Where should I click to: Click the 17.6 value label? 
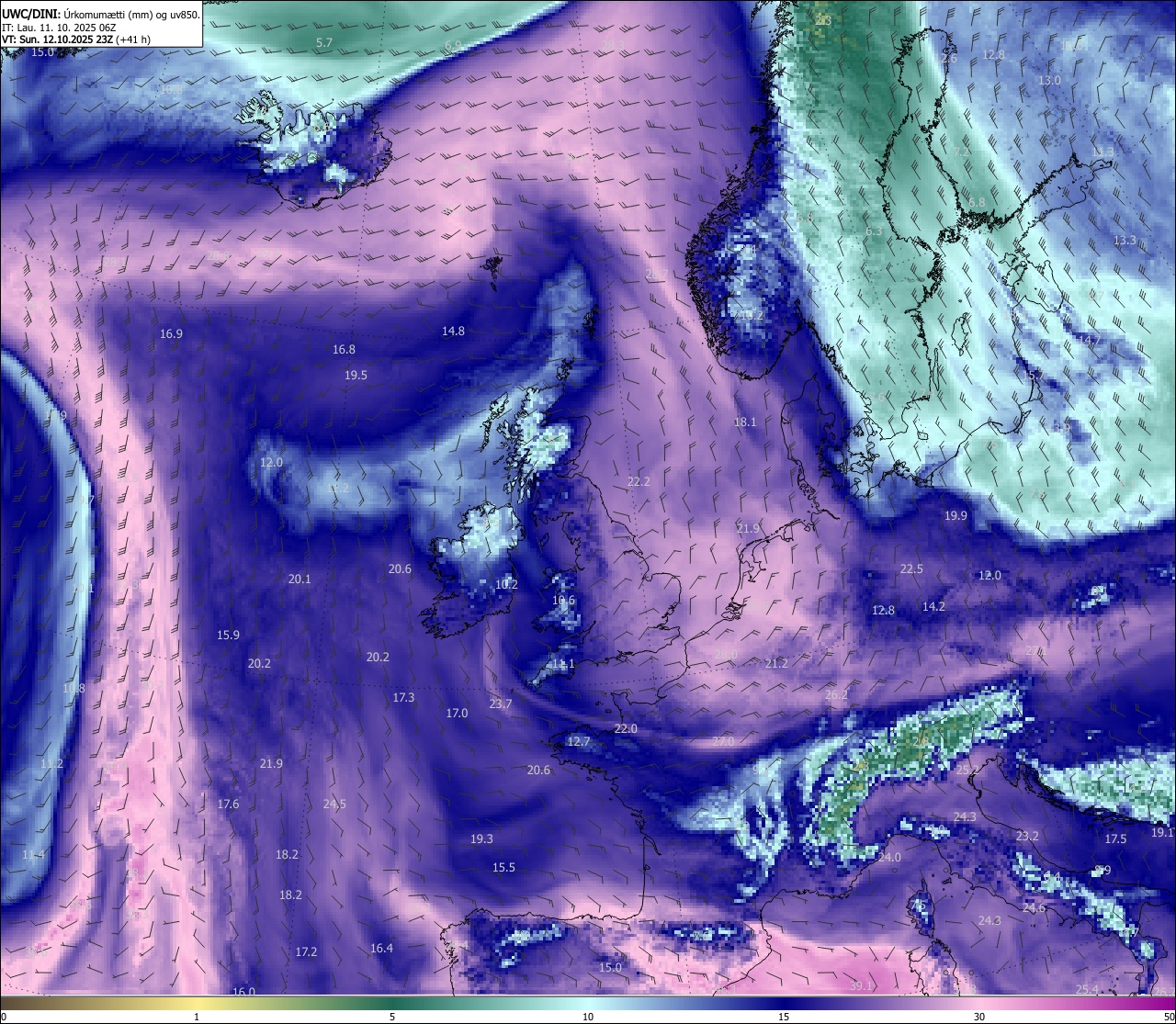[228, 805]
